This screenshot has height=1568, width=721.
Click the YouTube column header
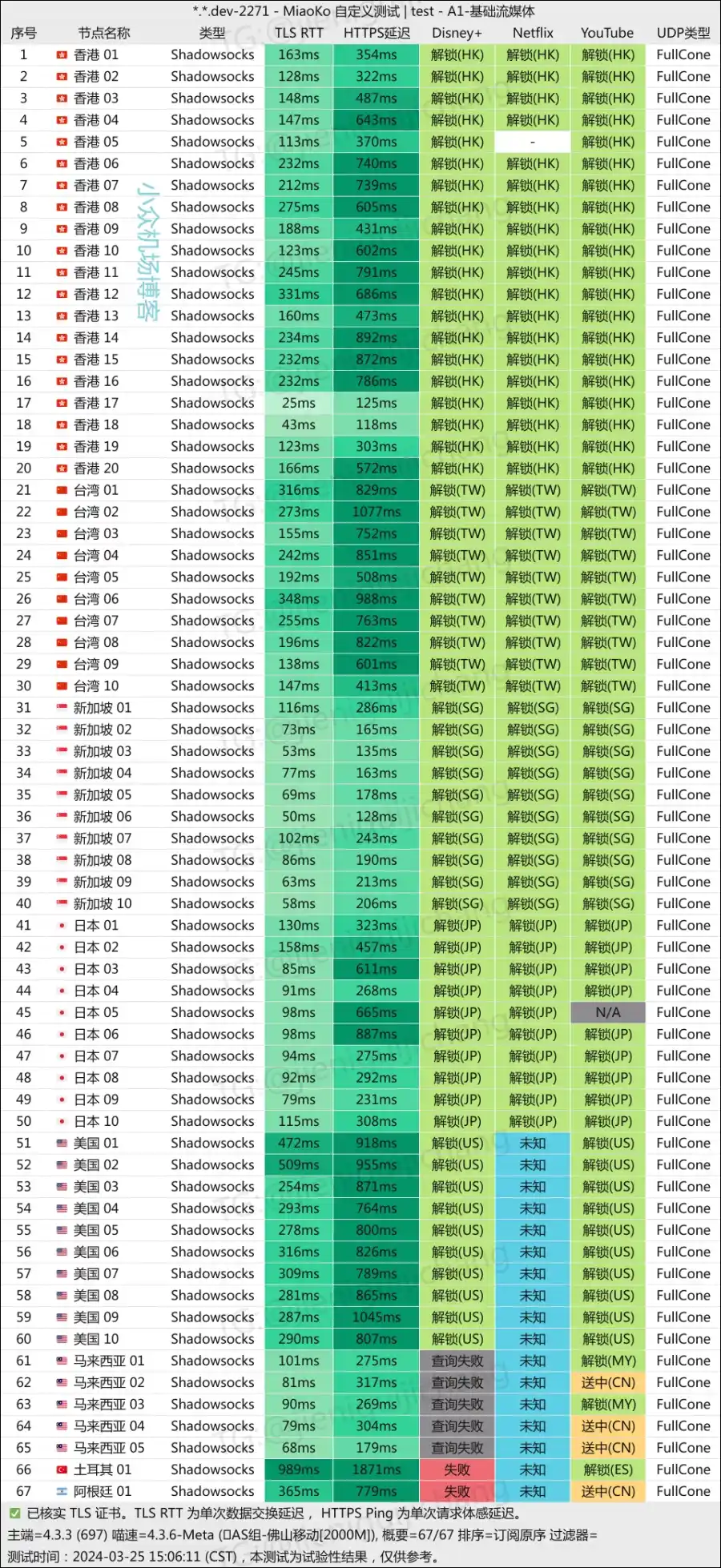point(607,33)
